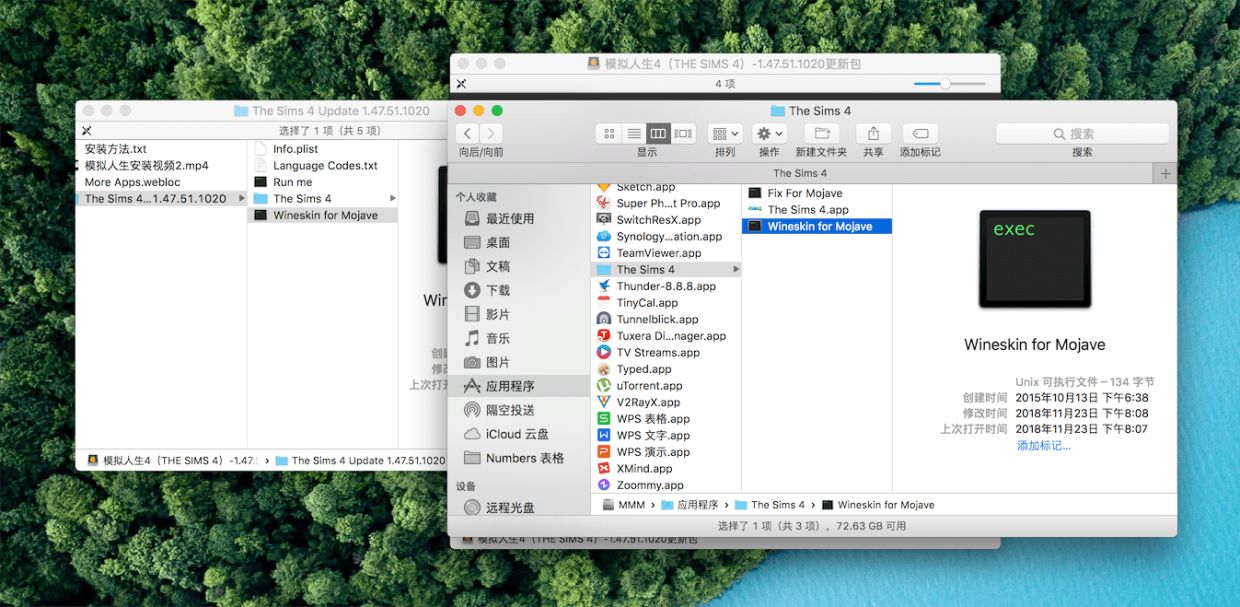Select TeamViewer.app in the applications list

(667, 253)
